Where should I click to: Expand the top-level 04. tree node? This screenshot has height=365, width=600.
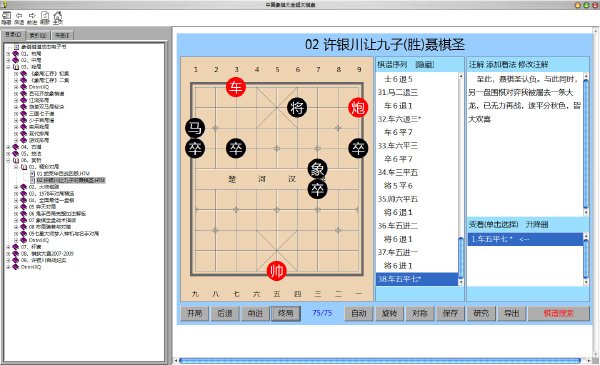[x=8, y=147]
